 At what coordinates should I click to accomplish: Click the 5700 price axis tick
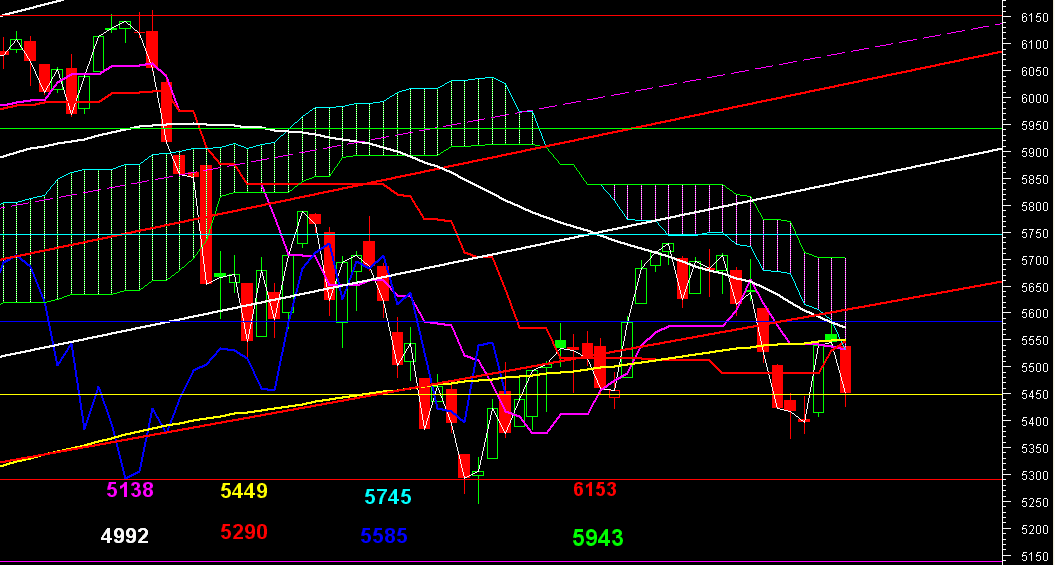(1035, 260)
